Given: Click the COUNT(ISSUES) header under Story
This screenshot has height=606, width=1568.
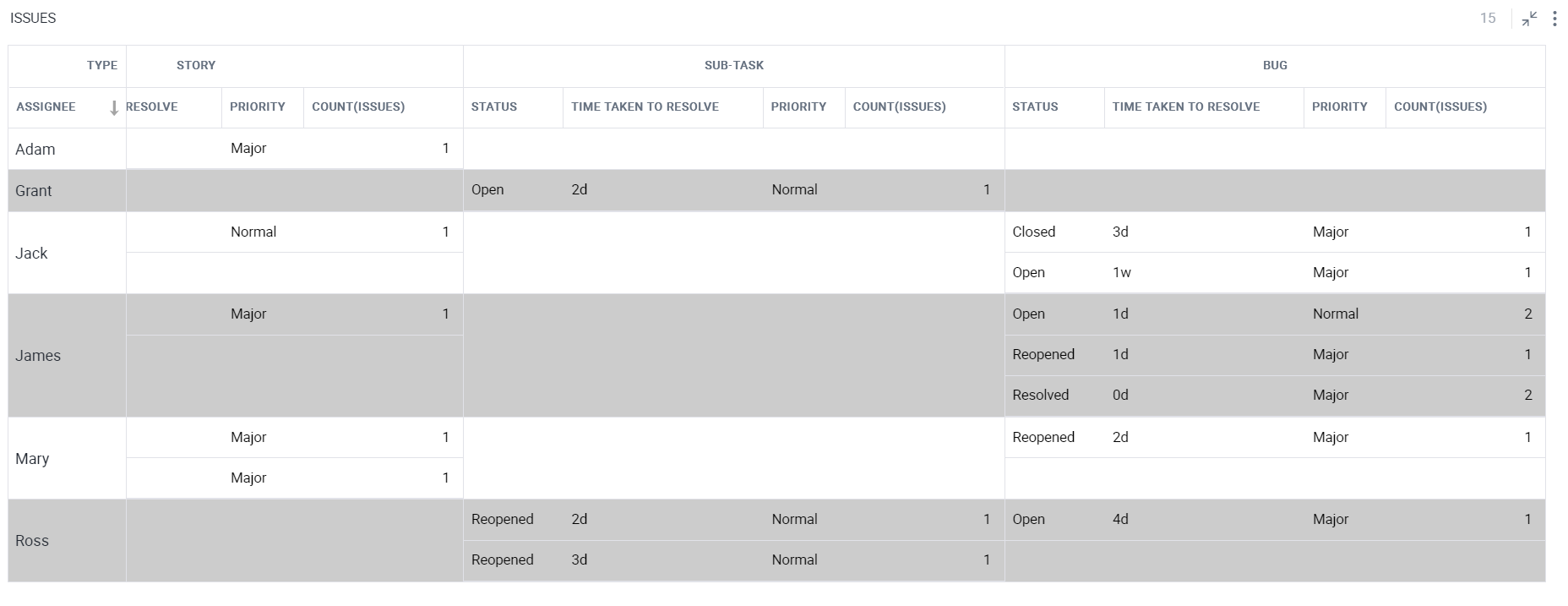Looking at the screenshot, I should point(358,106).
